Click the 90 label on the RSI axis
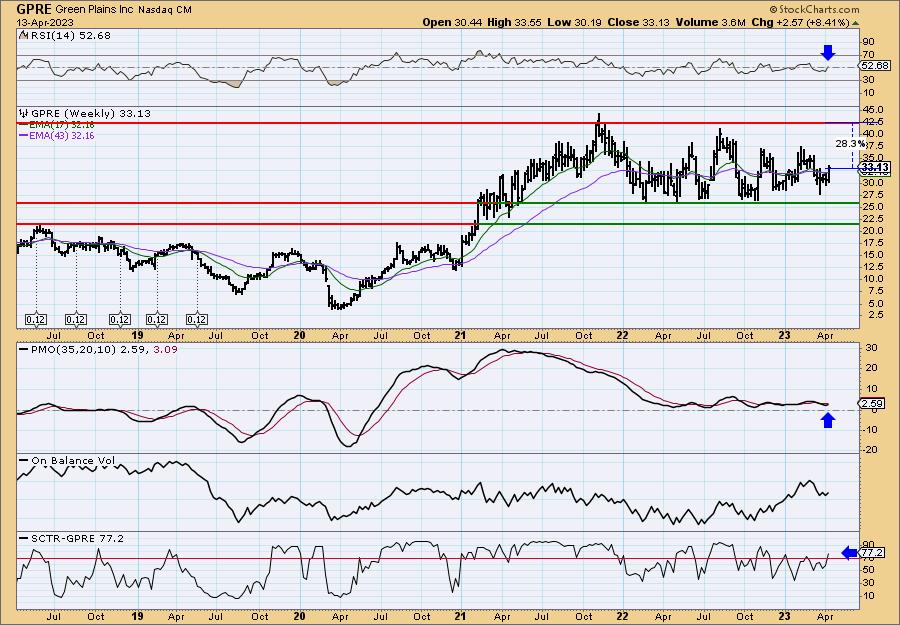Screen dimensions: 900x625 coord(869,42)
